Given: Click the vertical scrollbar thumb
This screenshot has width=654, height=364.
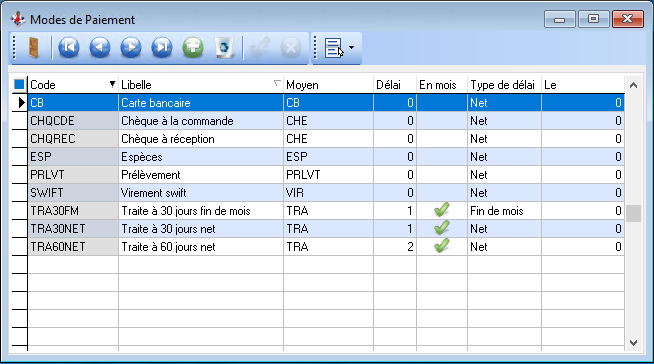Looking at the screenshot, I should point(633,213).
